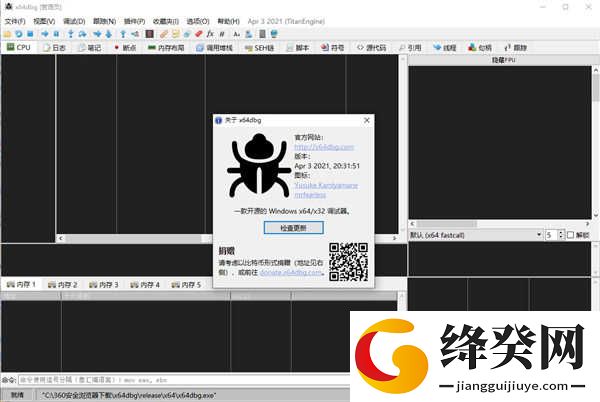Select the 内存 4 dump tab

tap(145, 285)
